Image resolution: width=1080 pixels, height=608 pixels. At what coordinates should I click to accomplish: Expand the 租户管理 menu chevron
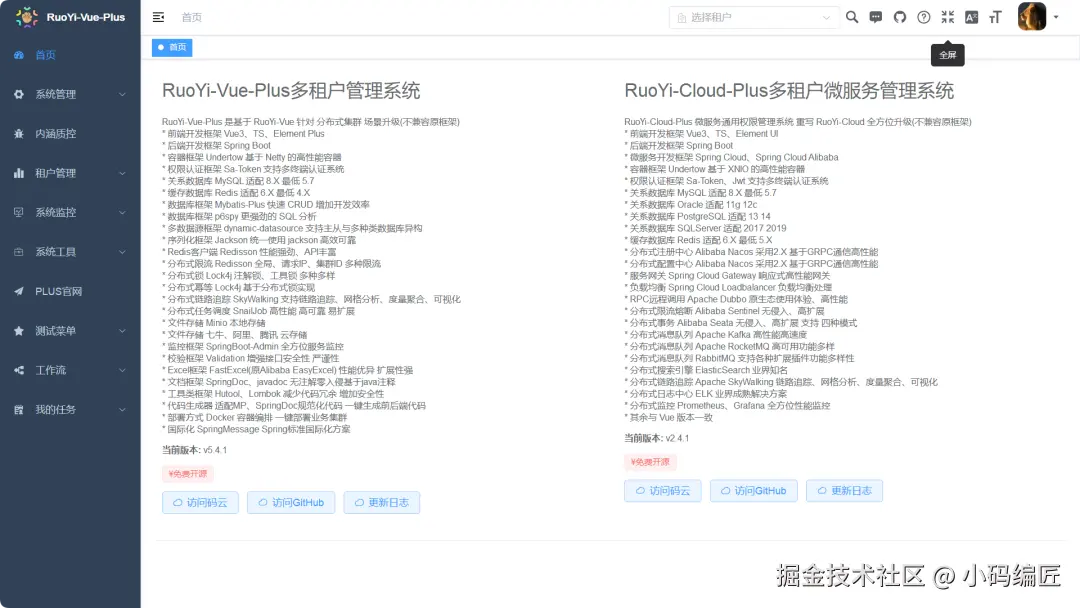click(122, 173)
